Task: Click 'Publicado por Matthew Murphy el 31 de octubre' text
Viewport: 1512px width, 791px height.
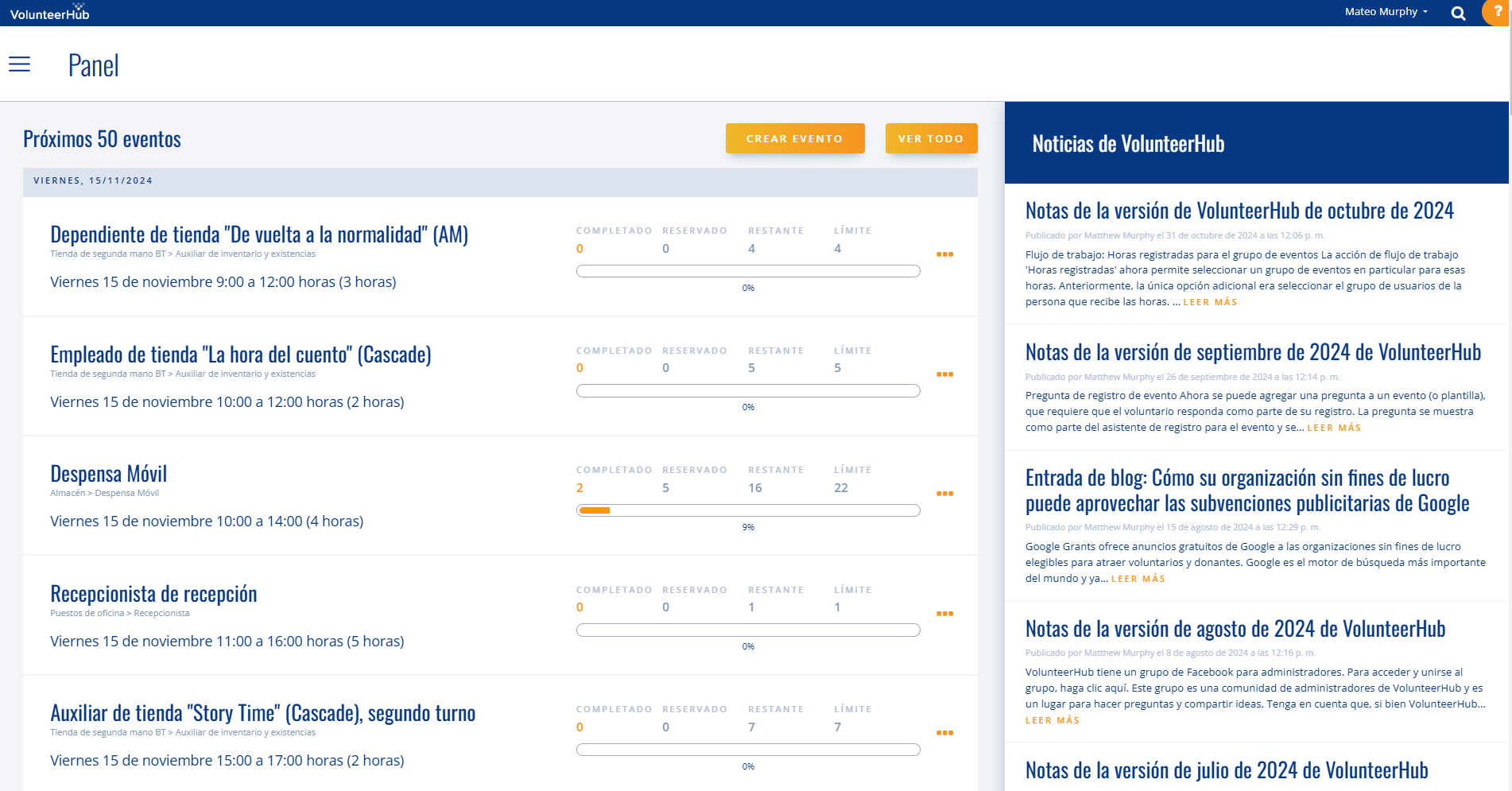Action: [1175, 235]
